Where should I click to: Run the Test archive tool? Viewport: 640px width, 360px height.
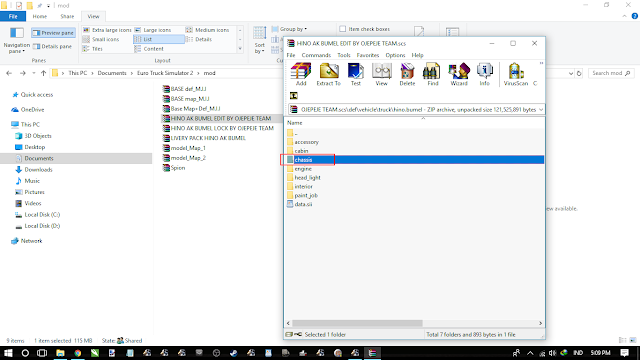tap(356, 74)
